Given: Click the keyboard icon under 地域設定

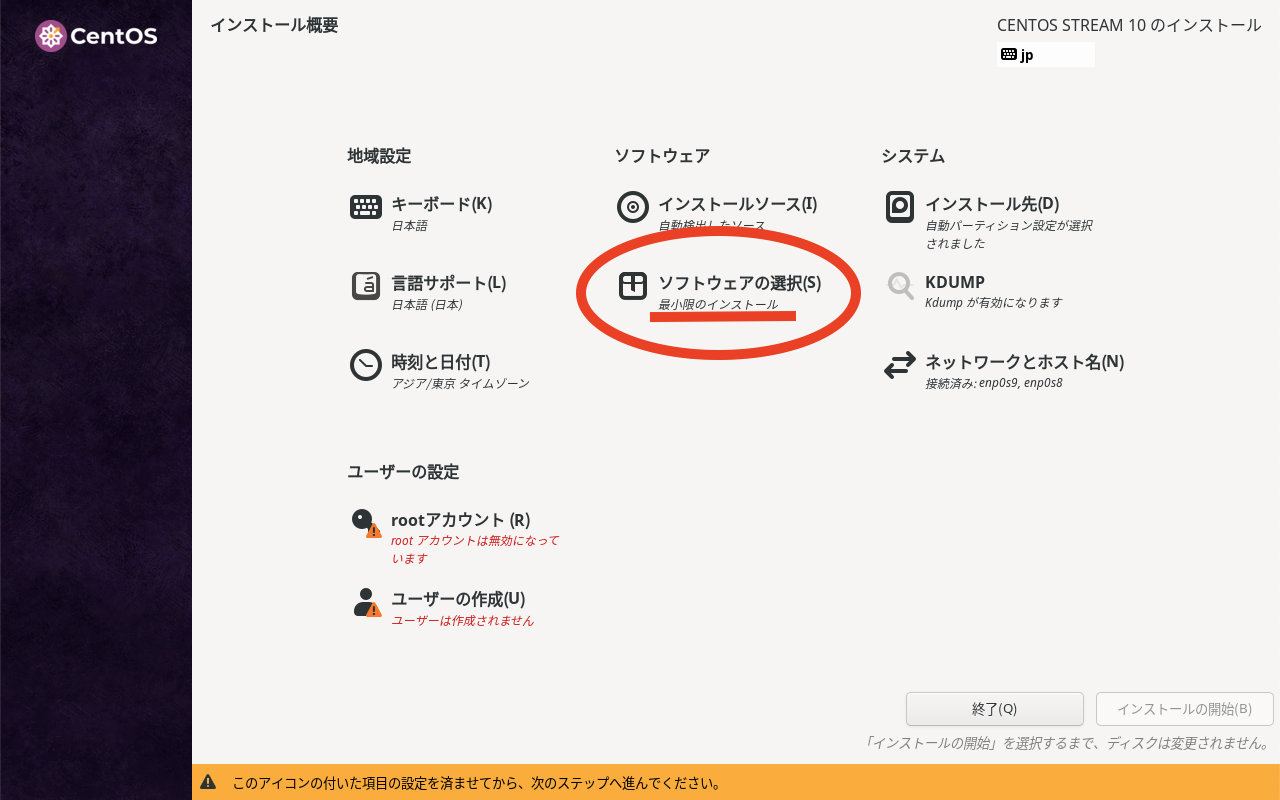Looking at the screenshot, I should [x=366, y=207].
